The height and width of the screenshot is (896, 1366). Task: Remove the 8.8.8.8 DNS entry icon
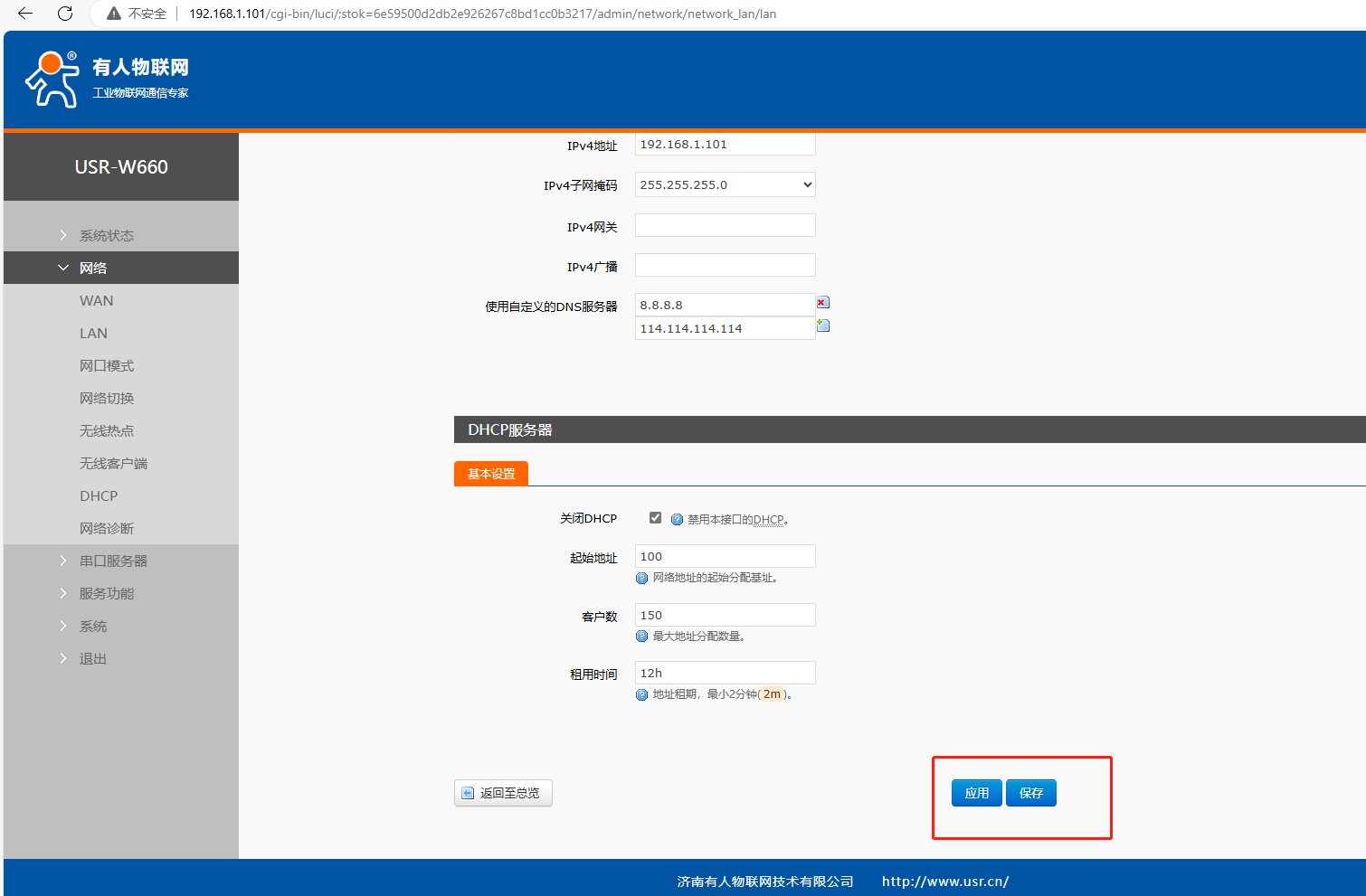[822, 303]
